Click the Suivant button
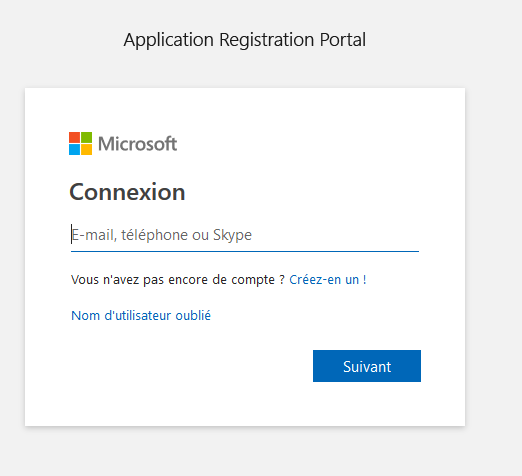The height and width of the screenshot is (476, 522). click(367, 366)
